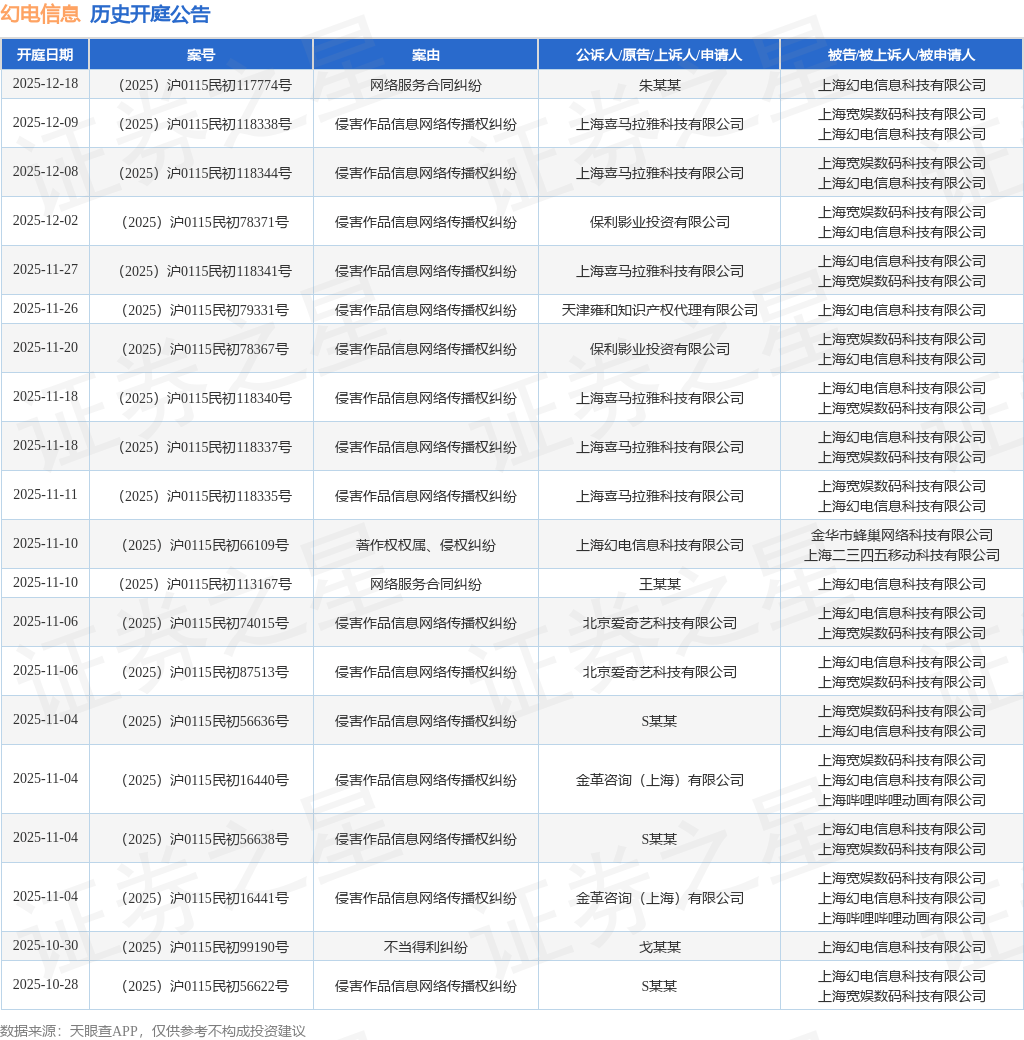Click the 著作权权属、侵权纠纷 cause cell
Screen dimensions: 1024x1040
pos(425,545)
